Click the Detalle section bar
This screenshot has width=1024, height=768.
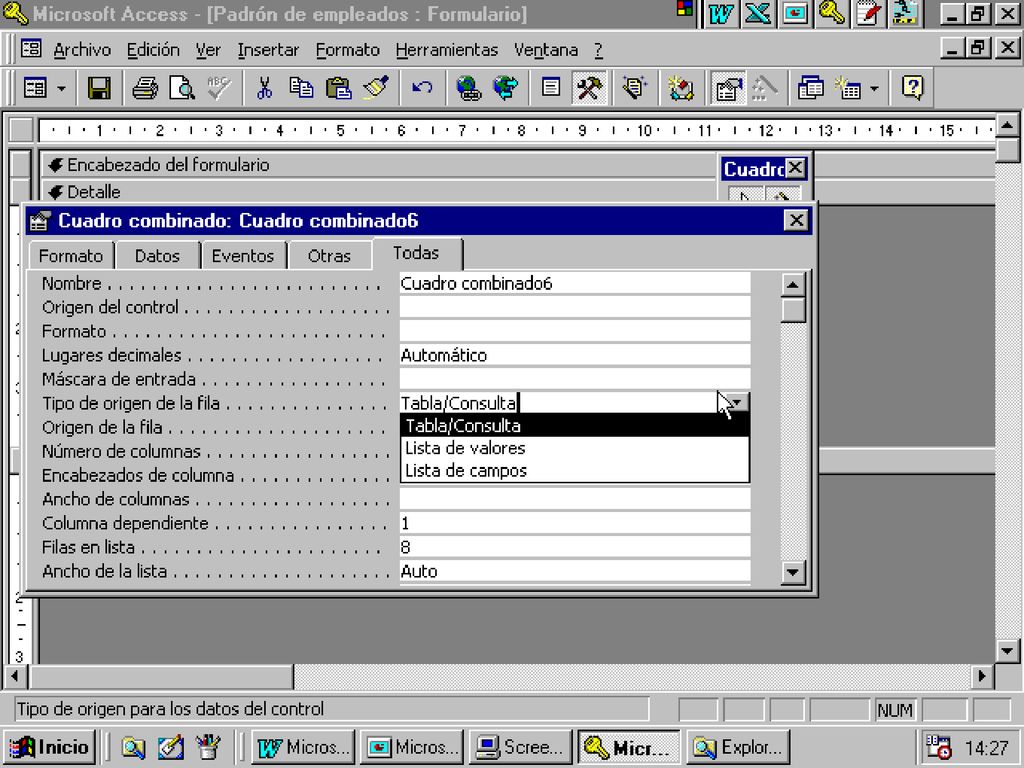click(379, 192)
